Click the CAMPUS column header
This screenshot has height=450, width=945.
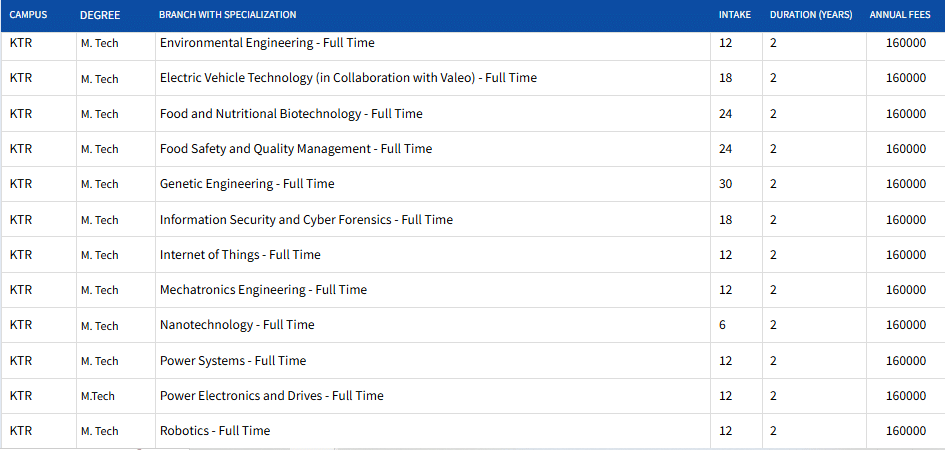point(28,15)
